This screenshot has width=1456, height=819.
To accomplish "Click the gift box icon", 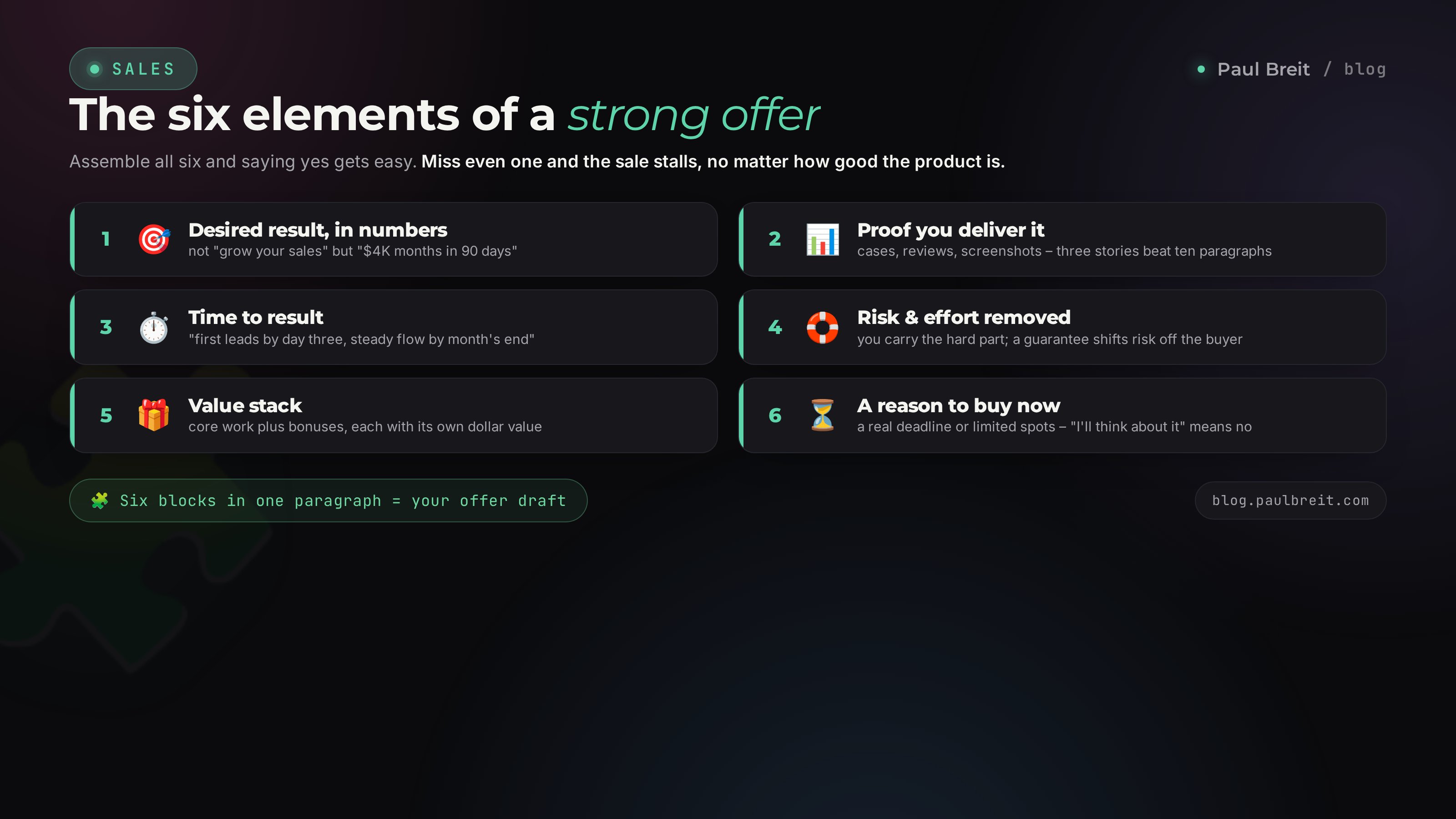I will point(154,415).
